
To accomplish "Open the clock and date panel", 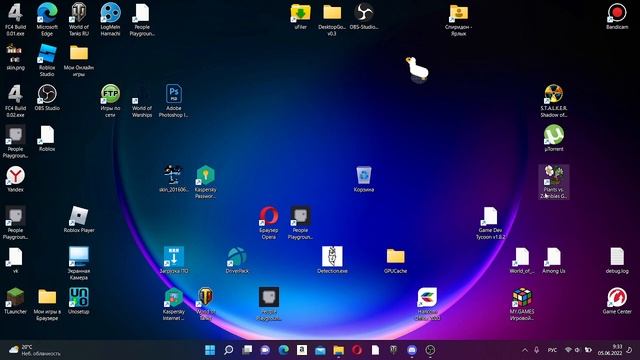I will click(x=610, y=350).
